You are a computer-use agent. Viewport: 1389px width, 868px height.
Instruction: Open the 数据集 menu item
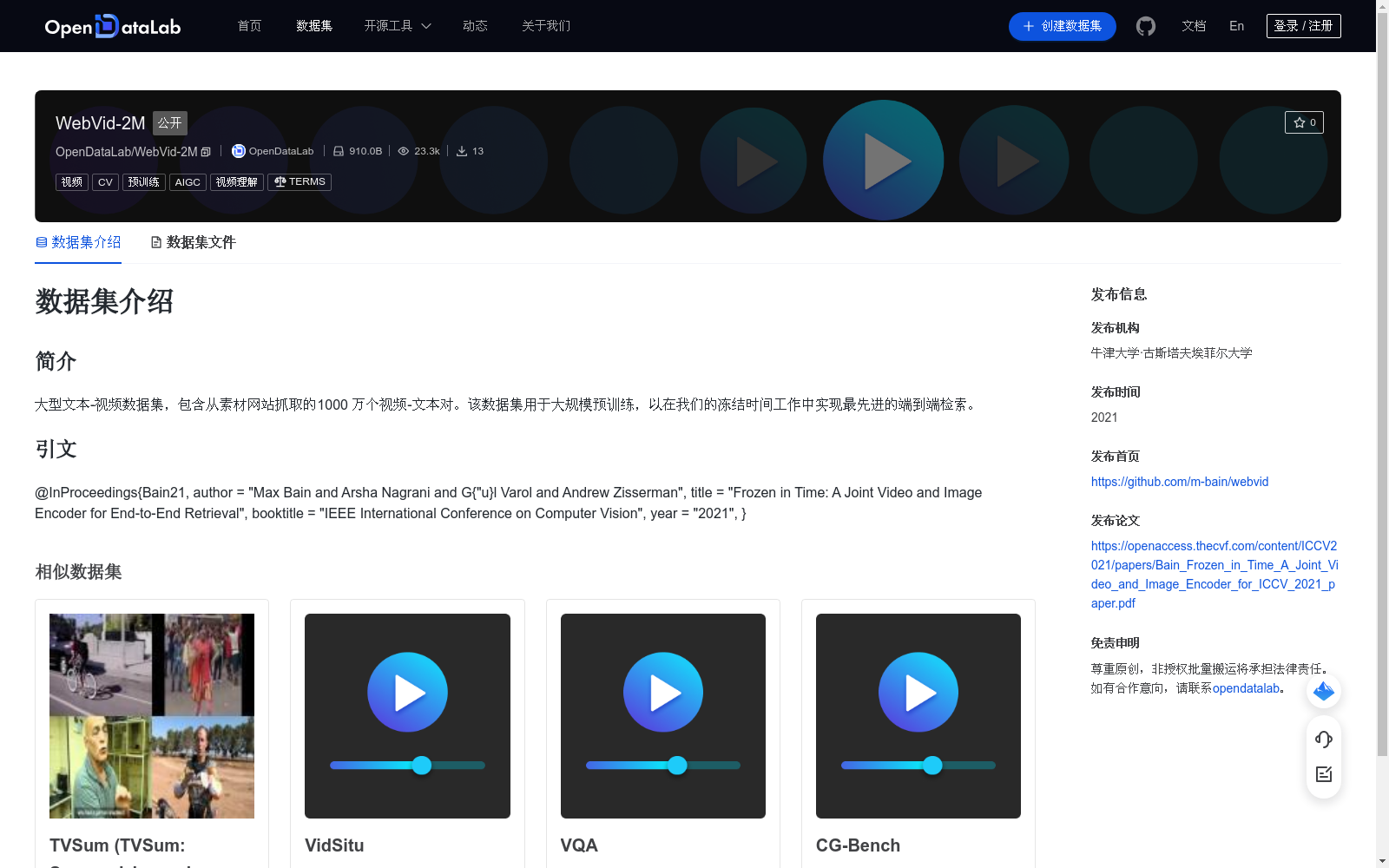coord(313,26)
